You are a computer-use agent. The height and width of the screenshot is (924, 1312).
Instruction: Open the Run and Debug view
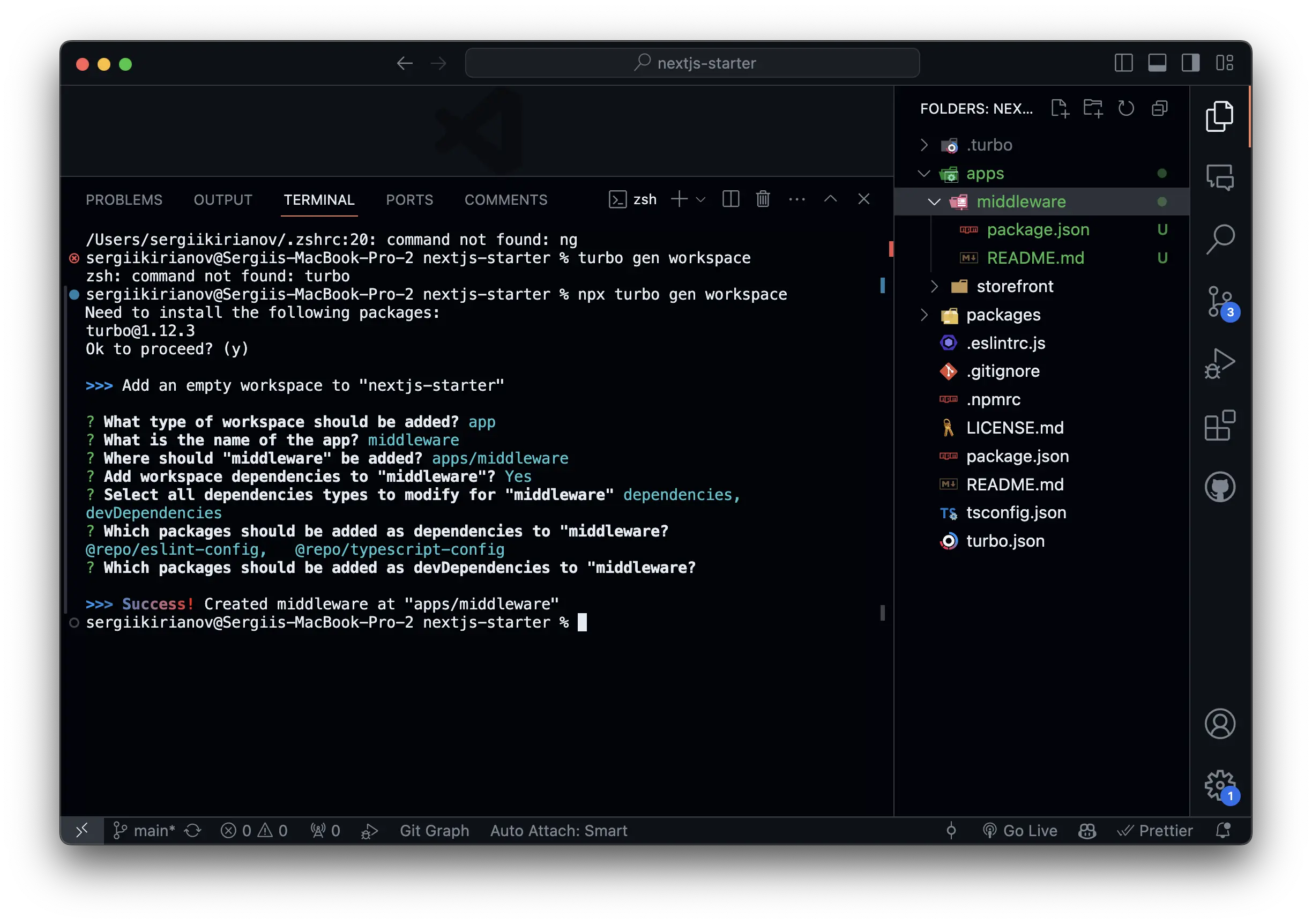click(1220, 363)
